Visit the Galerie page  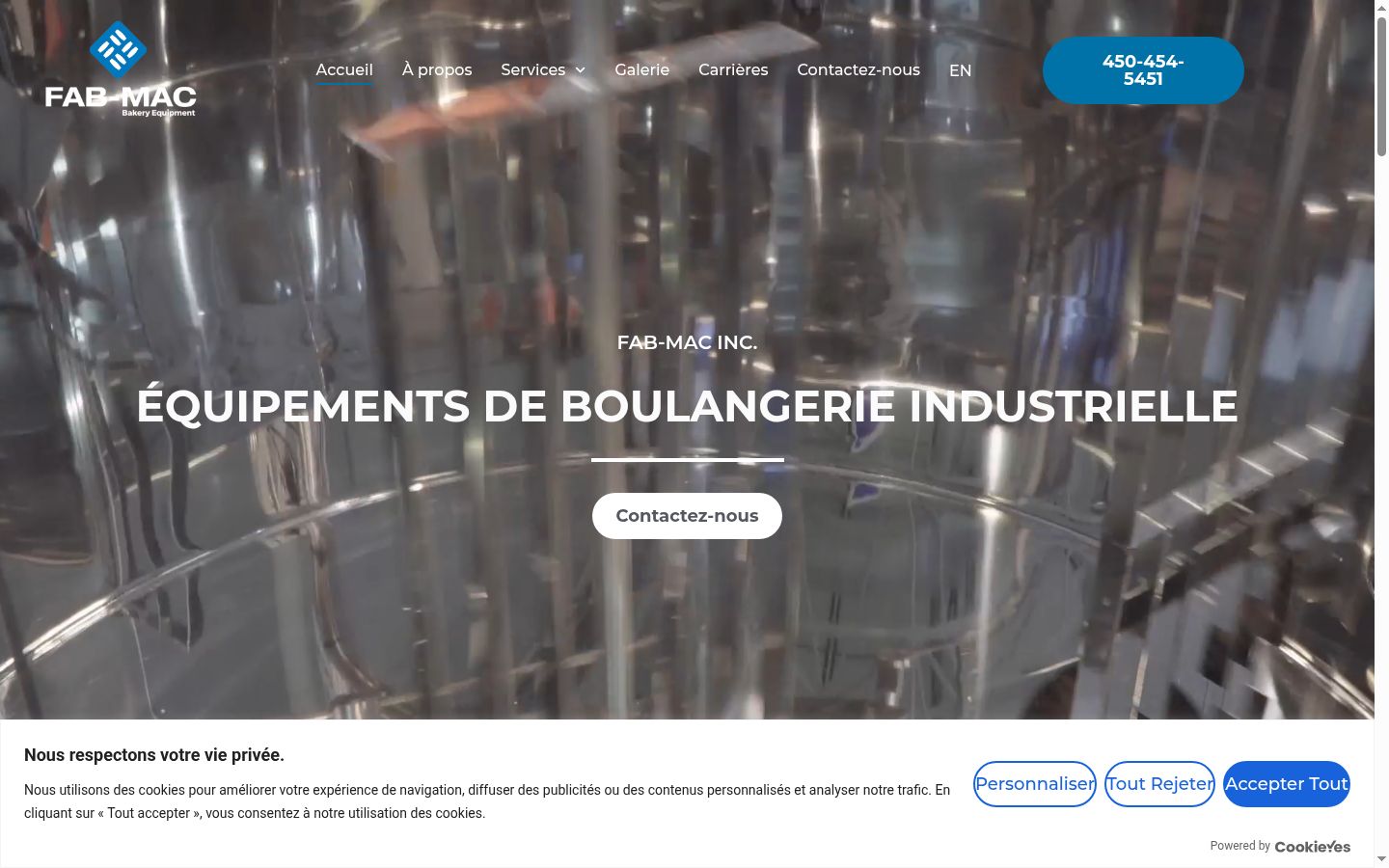[642, 69]
